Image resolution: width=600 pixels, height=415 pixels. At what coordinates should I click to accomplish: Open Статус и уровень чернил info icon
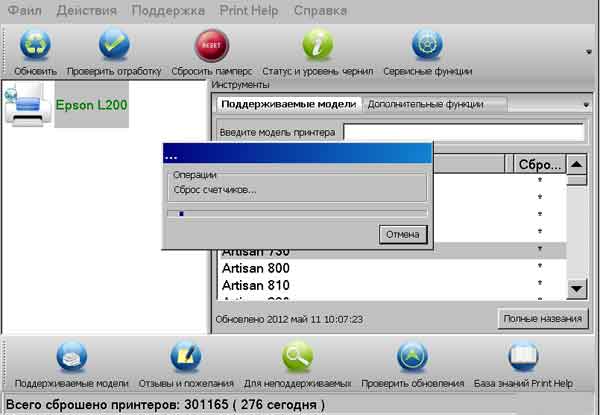317,47
